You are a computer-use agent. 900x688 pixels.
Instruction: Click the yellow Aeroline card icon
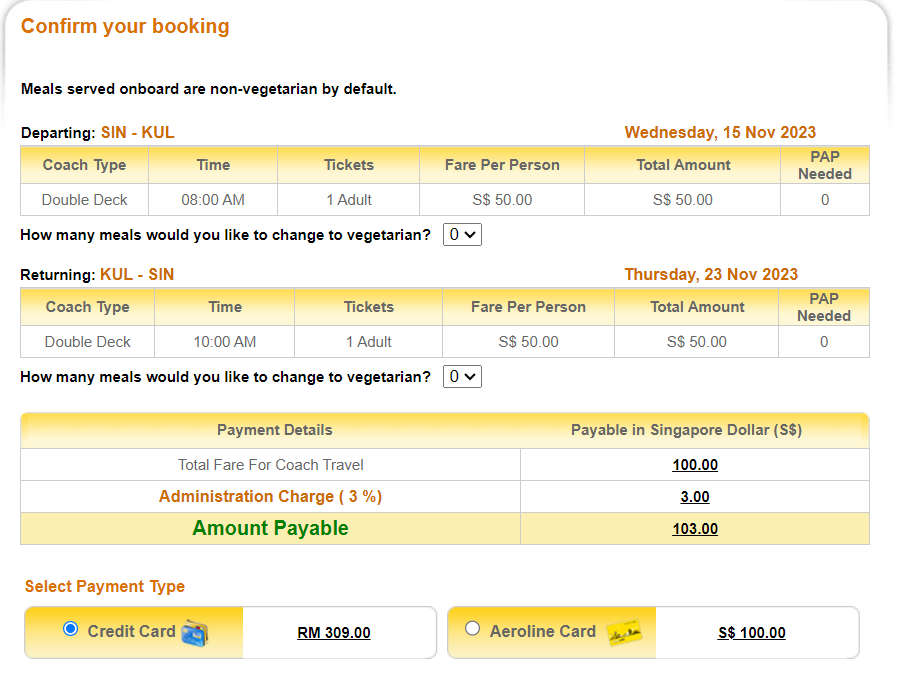click(624, 632)
